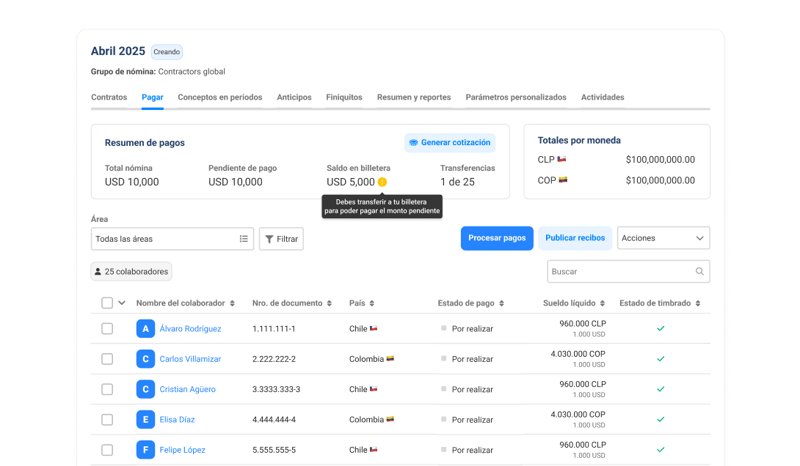Click the list icon in Todas las áreas field
The height and width of the screenshot is (466, 800).
point(244,239)
